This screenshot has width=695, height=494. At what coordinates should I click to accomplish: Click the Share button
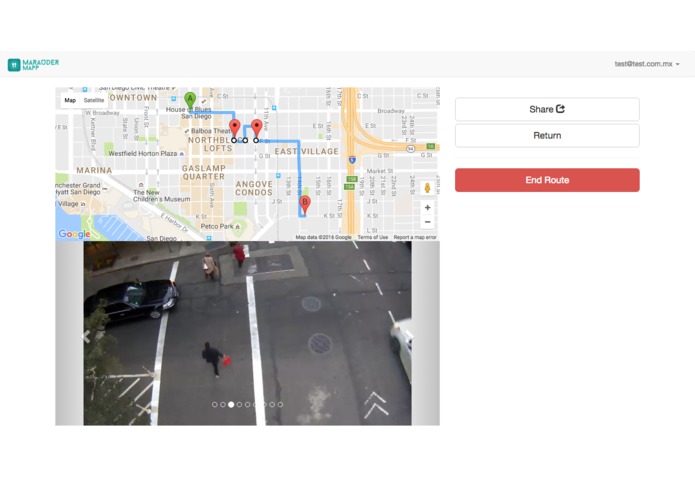pyautogui.click(x=547, y=109)
